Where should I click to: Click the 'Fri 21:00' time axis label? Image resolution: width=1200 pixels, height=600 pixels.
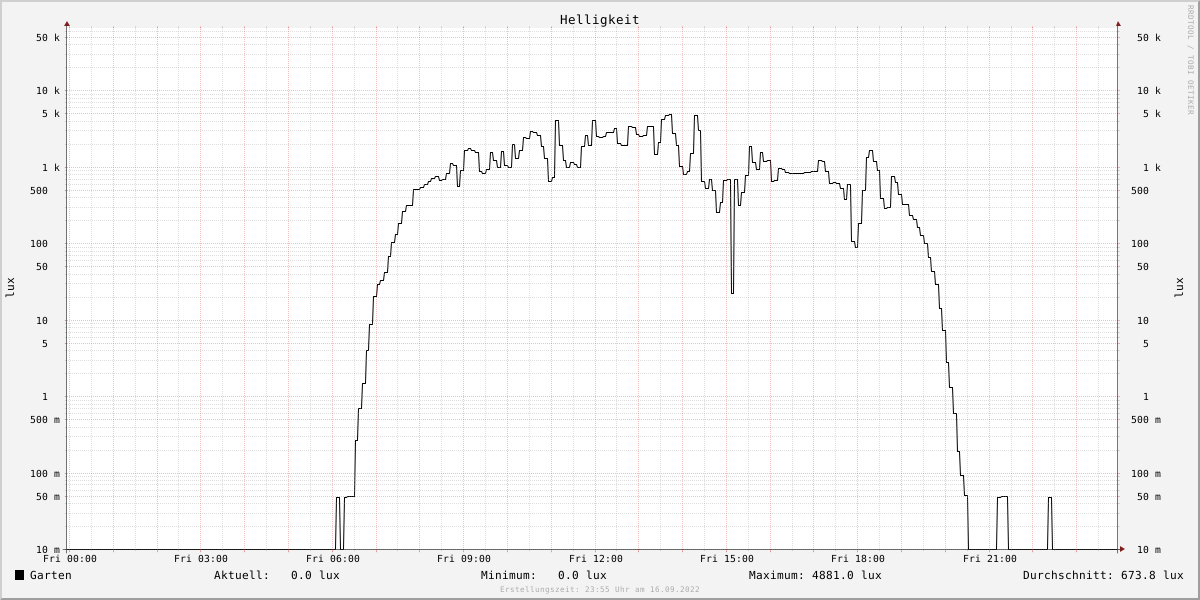click(990, 559)
